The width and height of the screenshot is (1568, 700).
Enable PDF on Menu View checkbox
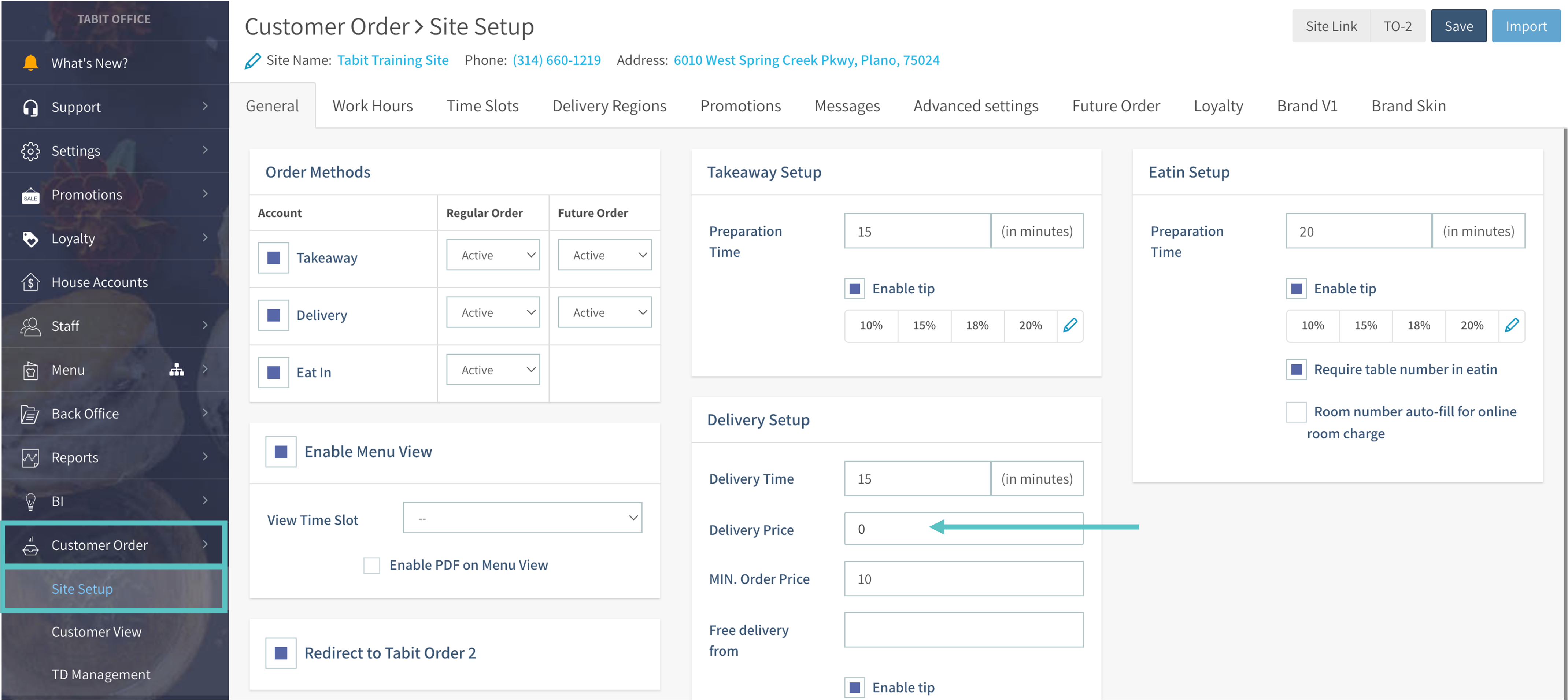[x=371, y=565]
